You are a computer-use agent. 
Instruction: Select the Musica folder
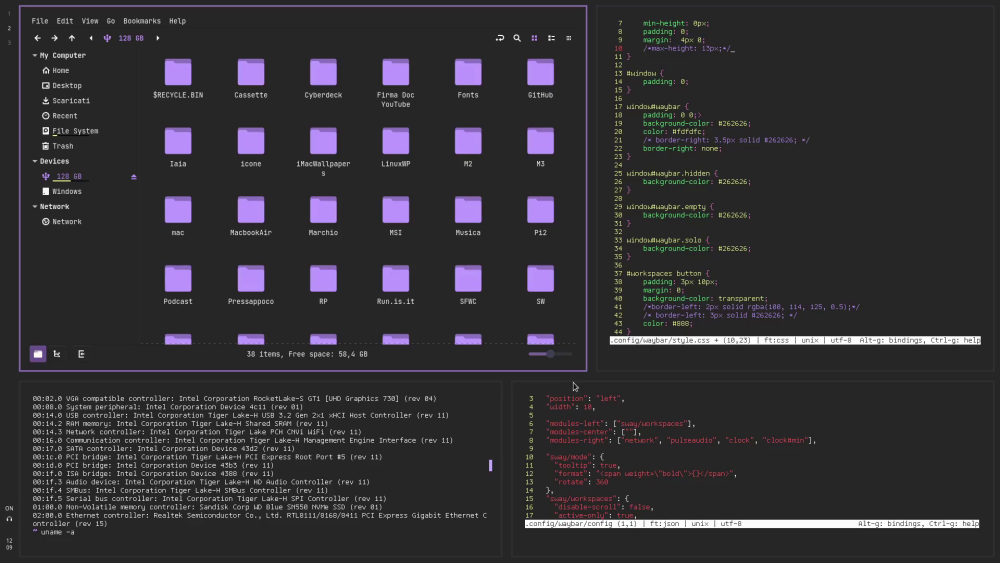click(x=468, y=217)
